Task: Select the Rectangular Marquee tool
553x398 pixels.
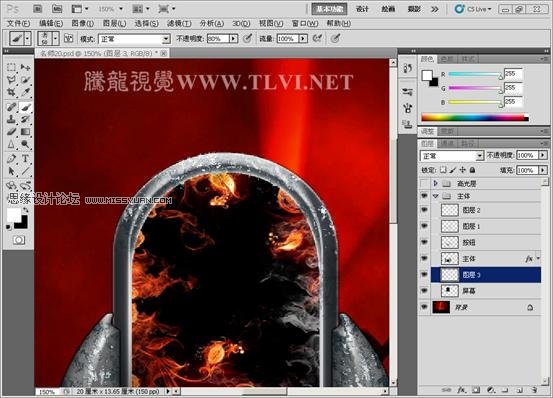Action: [x=11, y=67]
